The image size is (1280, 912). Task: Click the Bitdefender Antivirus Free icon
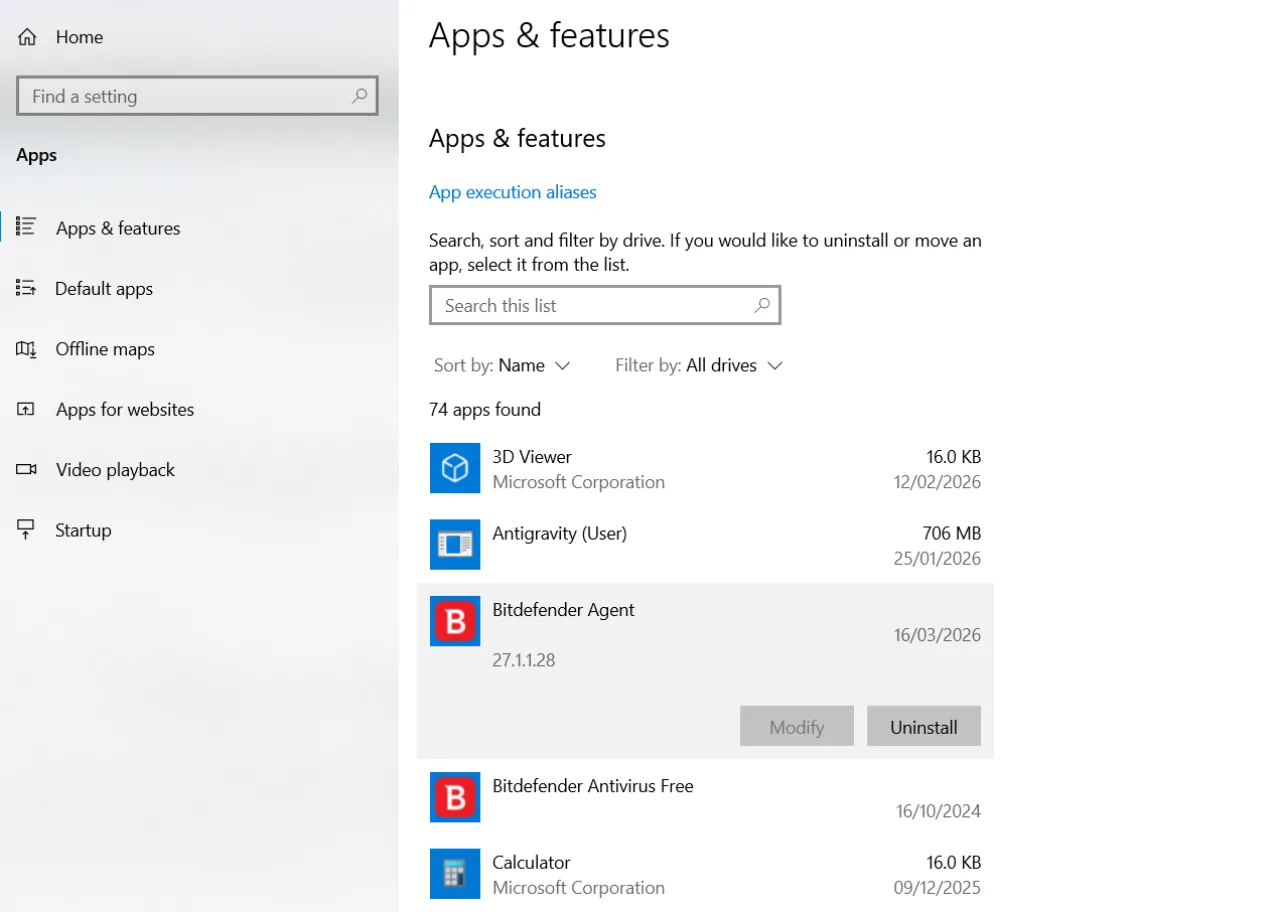pos(455,797)
